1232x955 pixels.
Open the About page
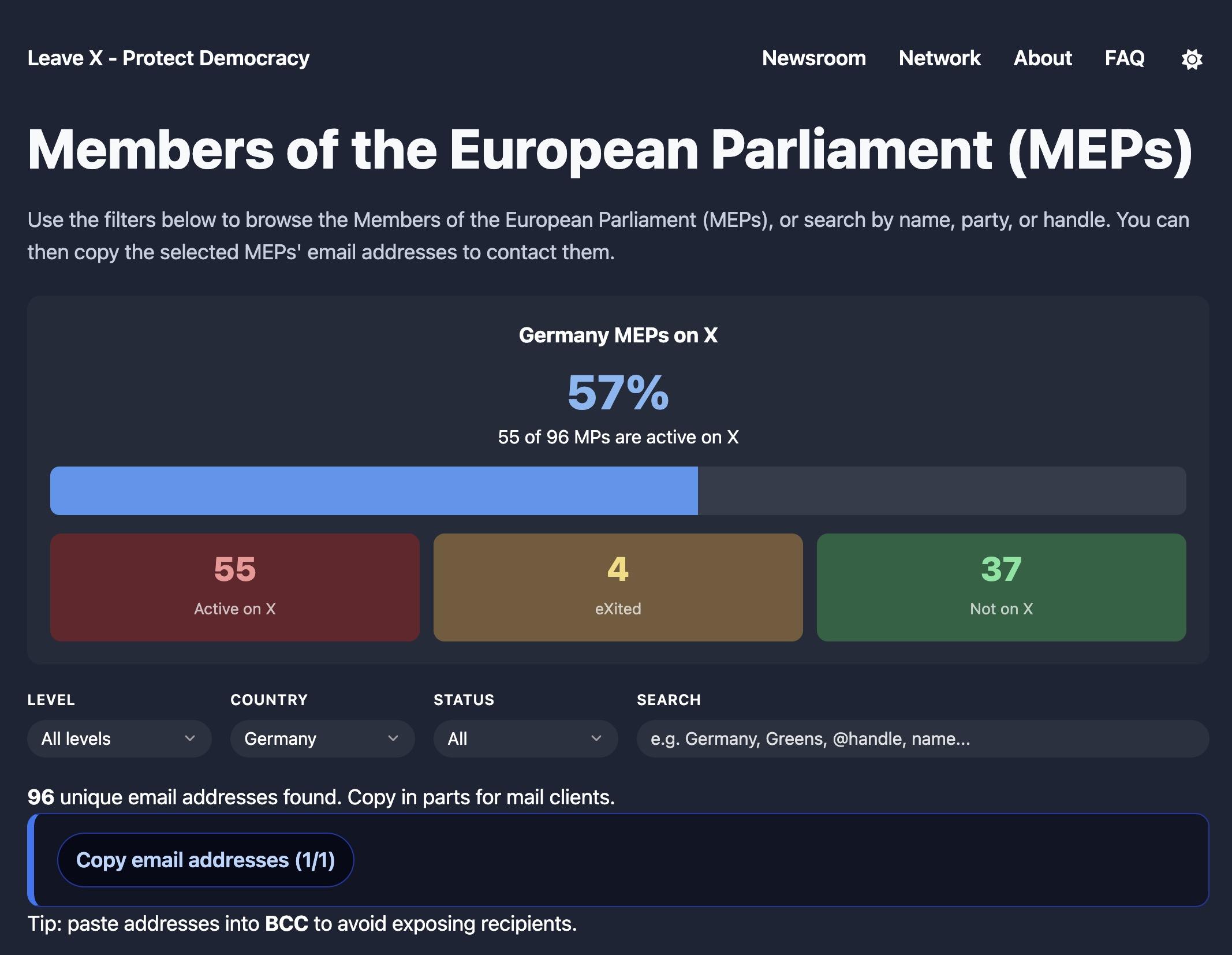coord(1043,58)
